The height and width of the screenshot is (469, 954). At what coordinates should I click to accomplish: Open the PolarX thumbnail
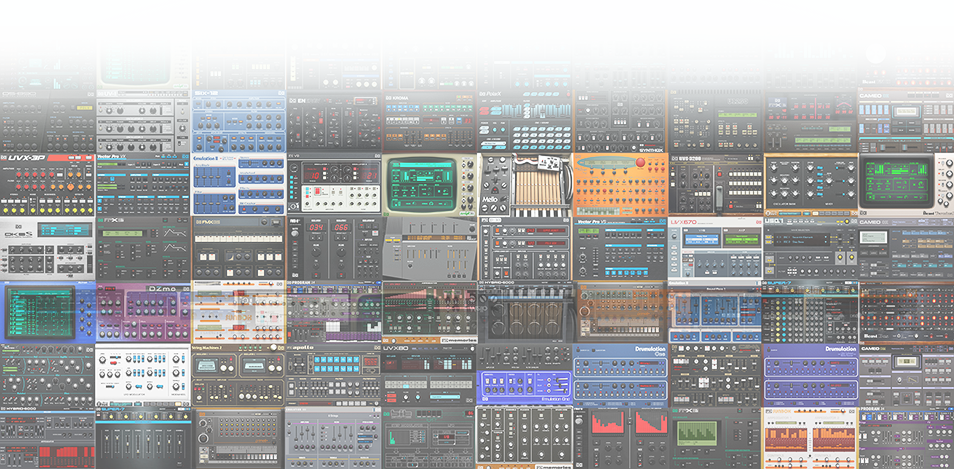[x=525, y=122]
